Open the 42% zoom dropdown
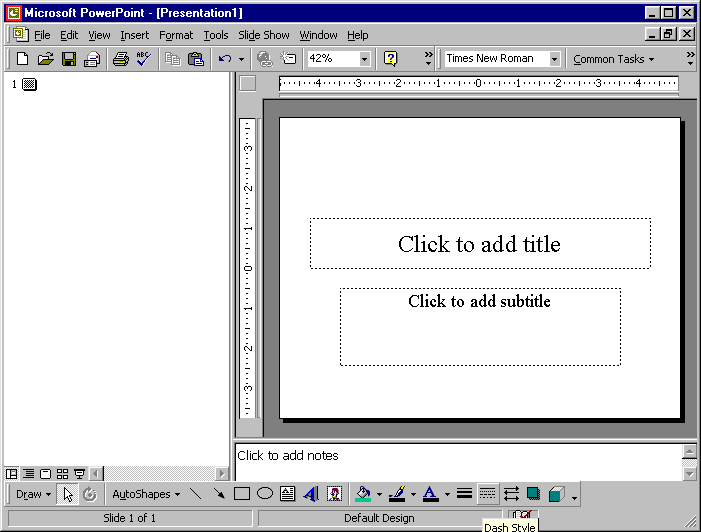701x532 pixels. point(364,59)
